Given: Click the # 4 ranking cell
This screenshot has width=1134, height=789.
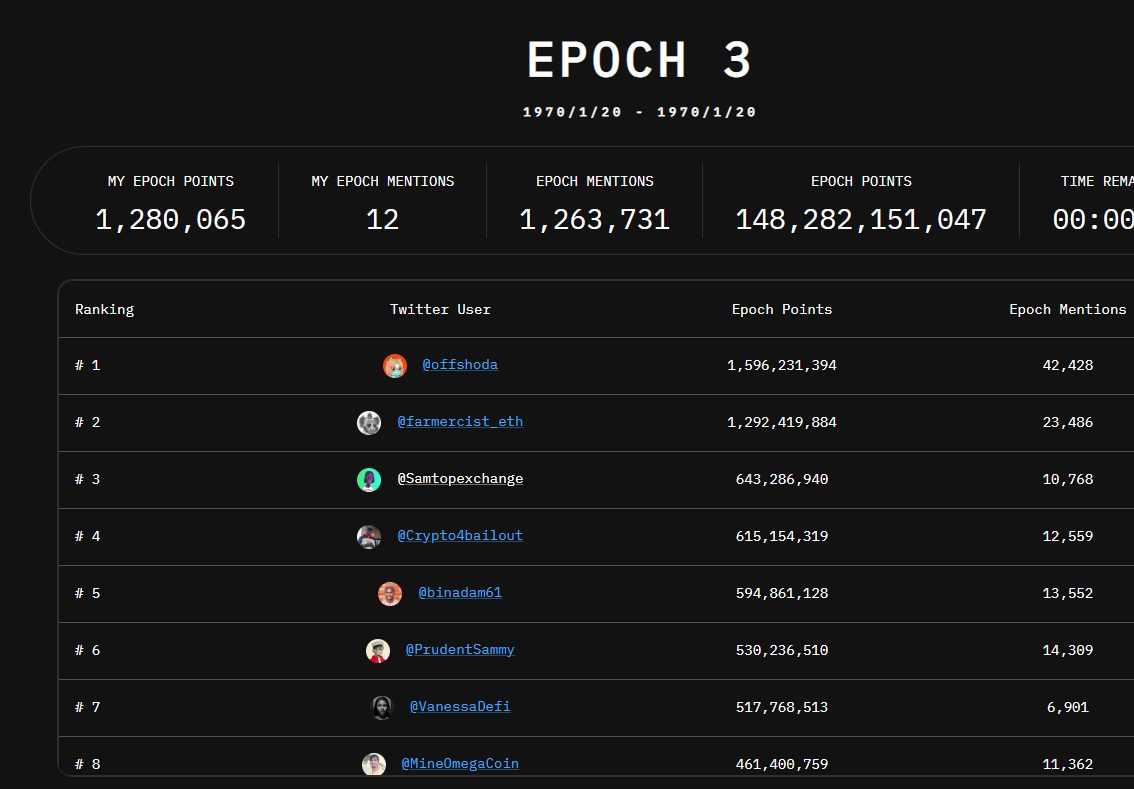Looking at the screenshot, I should point(88,537).
